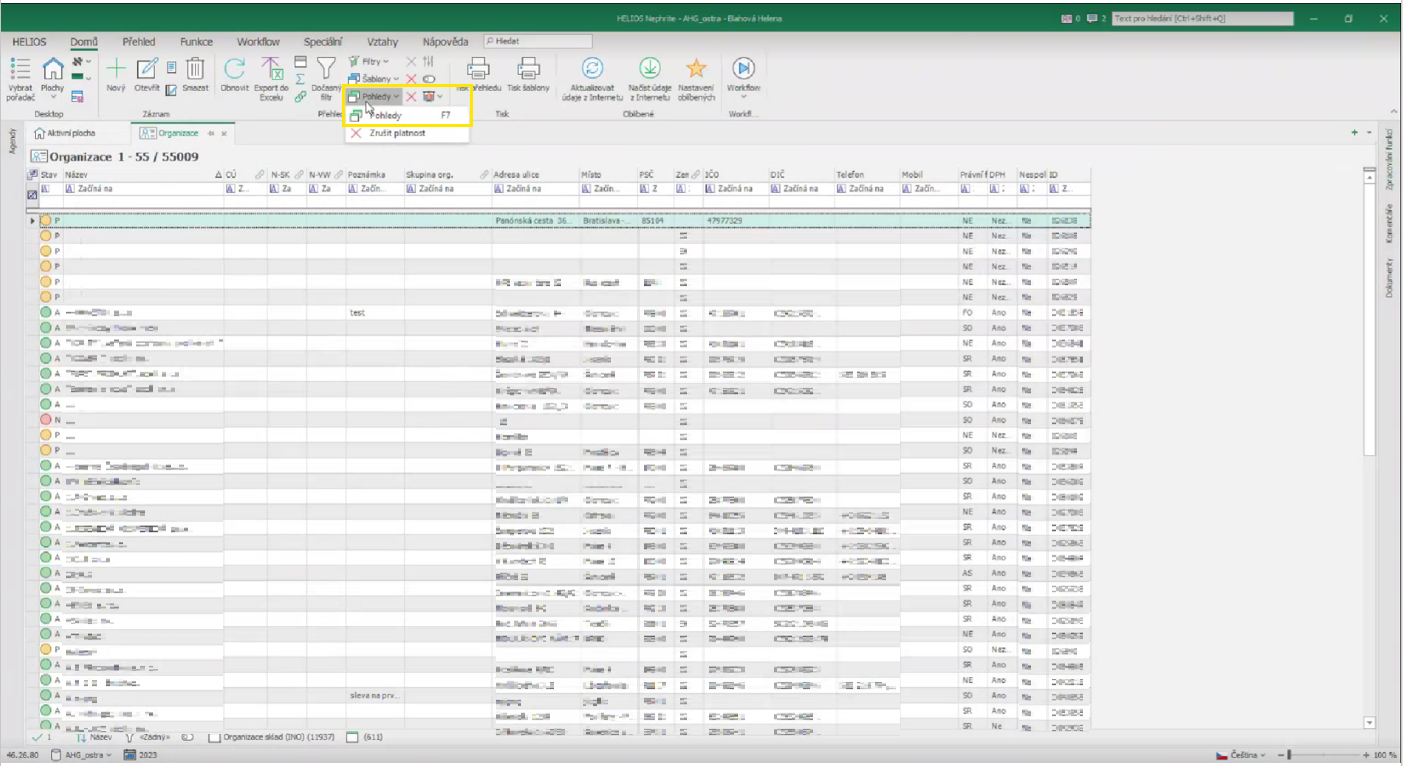
Task: Click the Tisk šablony printer icon
Action: 528,69
